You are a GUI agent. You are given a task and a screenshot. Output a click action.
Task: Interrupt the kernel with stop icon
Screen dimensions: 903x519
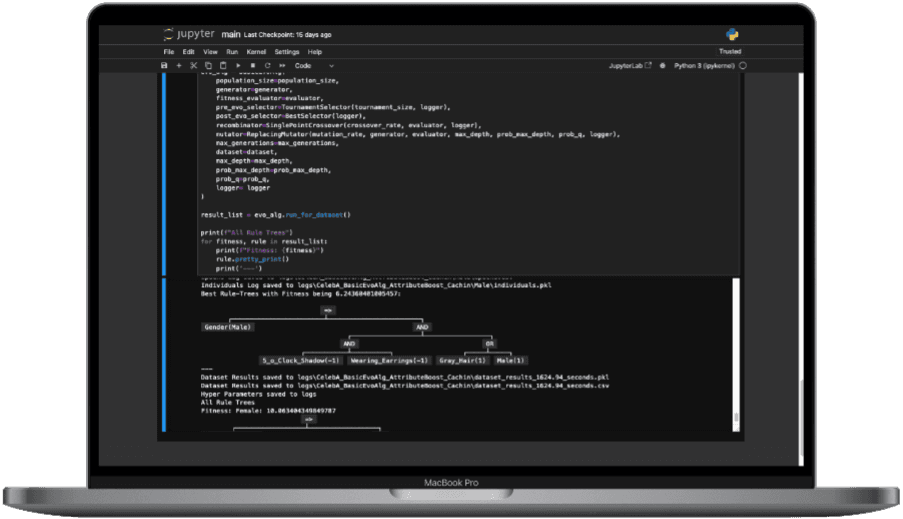point(252,65)
